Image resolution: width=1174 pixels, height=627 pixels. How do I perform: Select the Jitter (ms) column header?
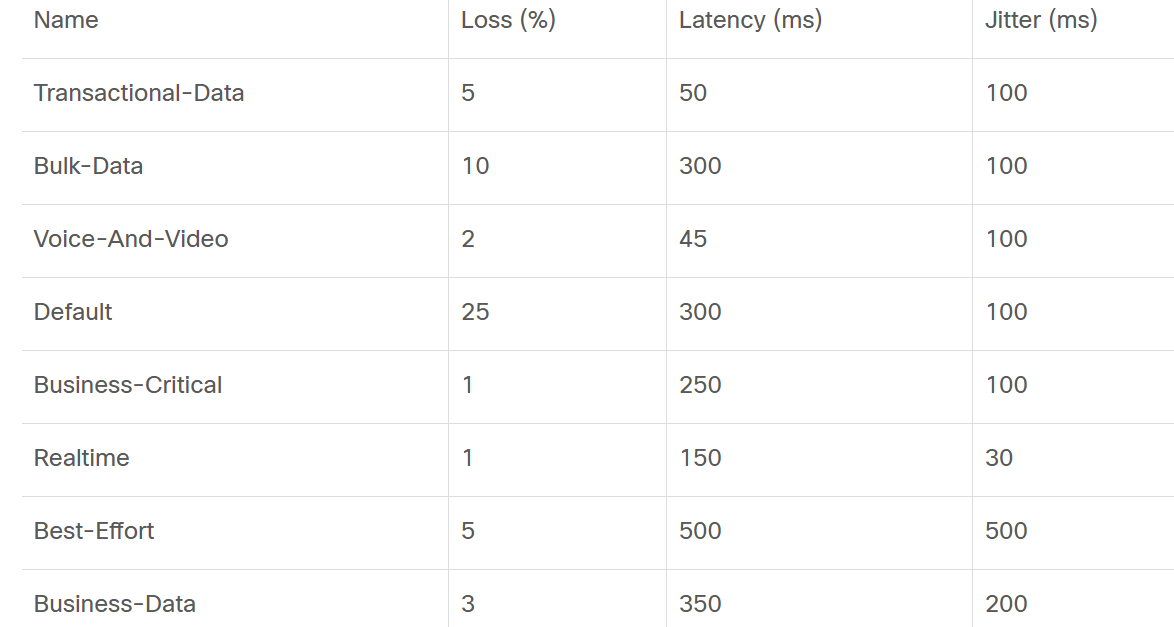click(1041, 20)
